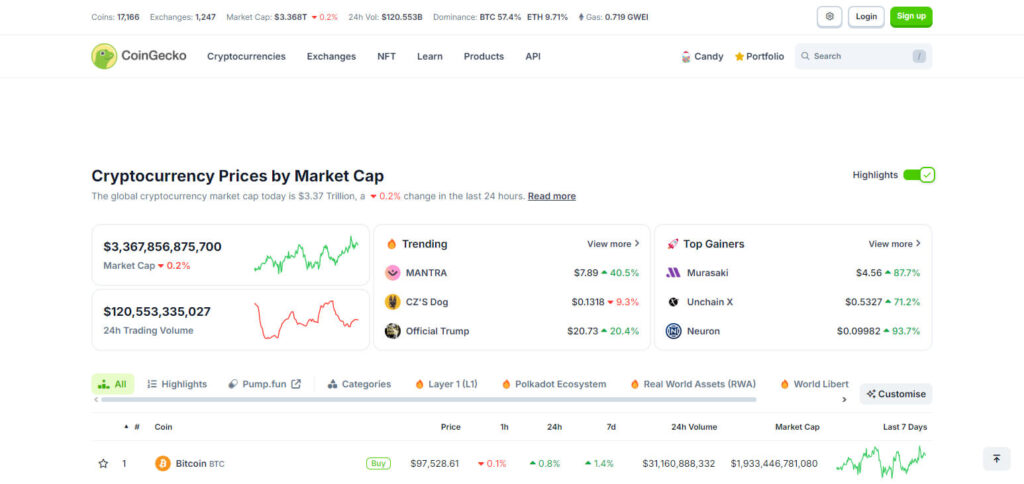
Task: Click the Login button
Action: click(866, 16)
